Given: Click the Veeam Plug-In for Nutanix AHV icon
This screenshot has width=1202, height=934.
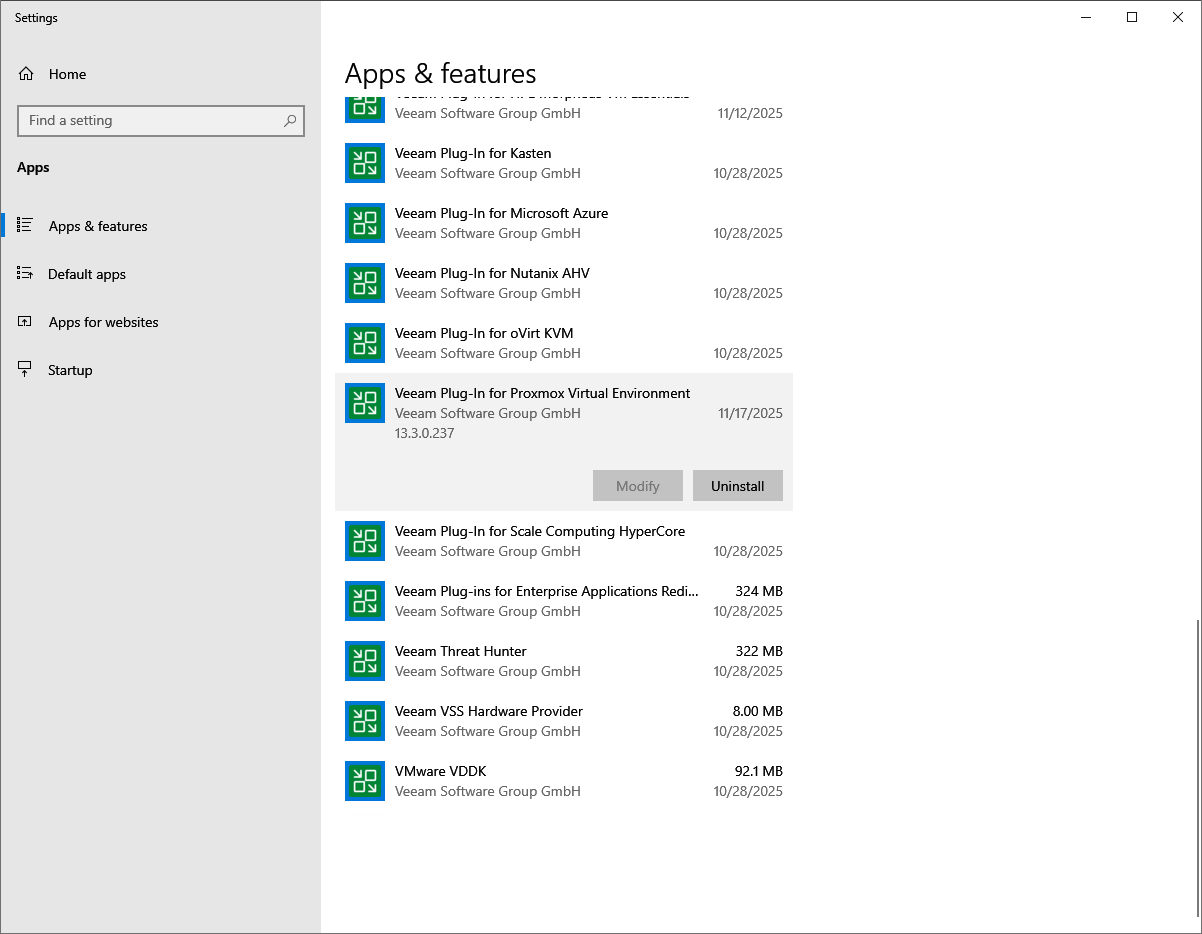Looking at the screenshot, I should (x=365, y=283).
